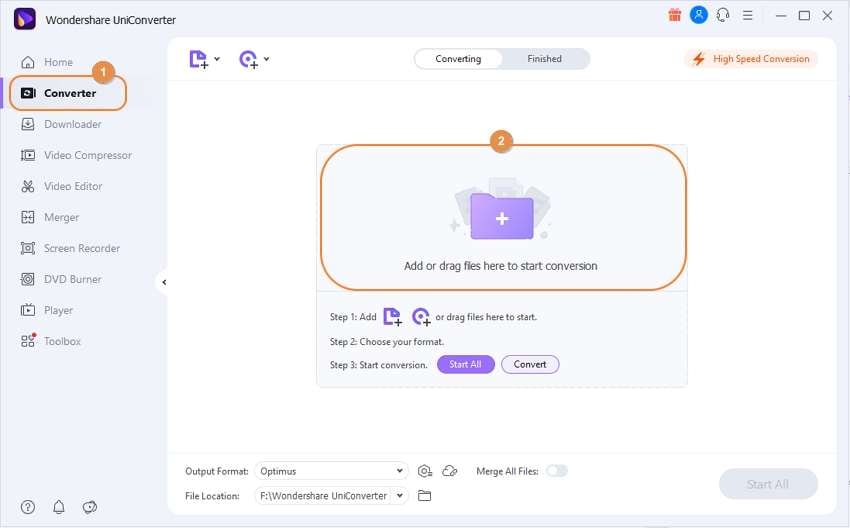The image size is (850, 528).
Task: Open the hamburger menu icon
Action: pos(748,15)
